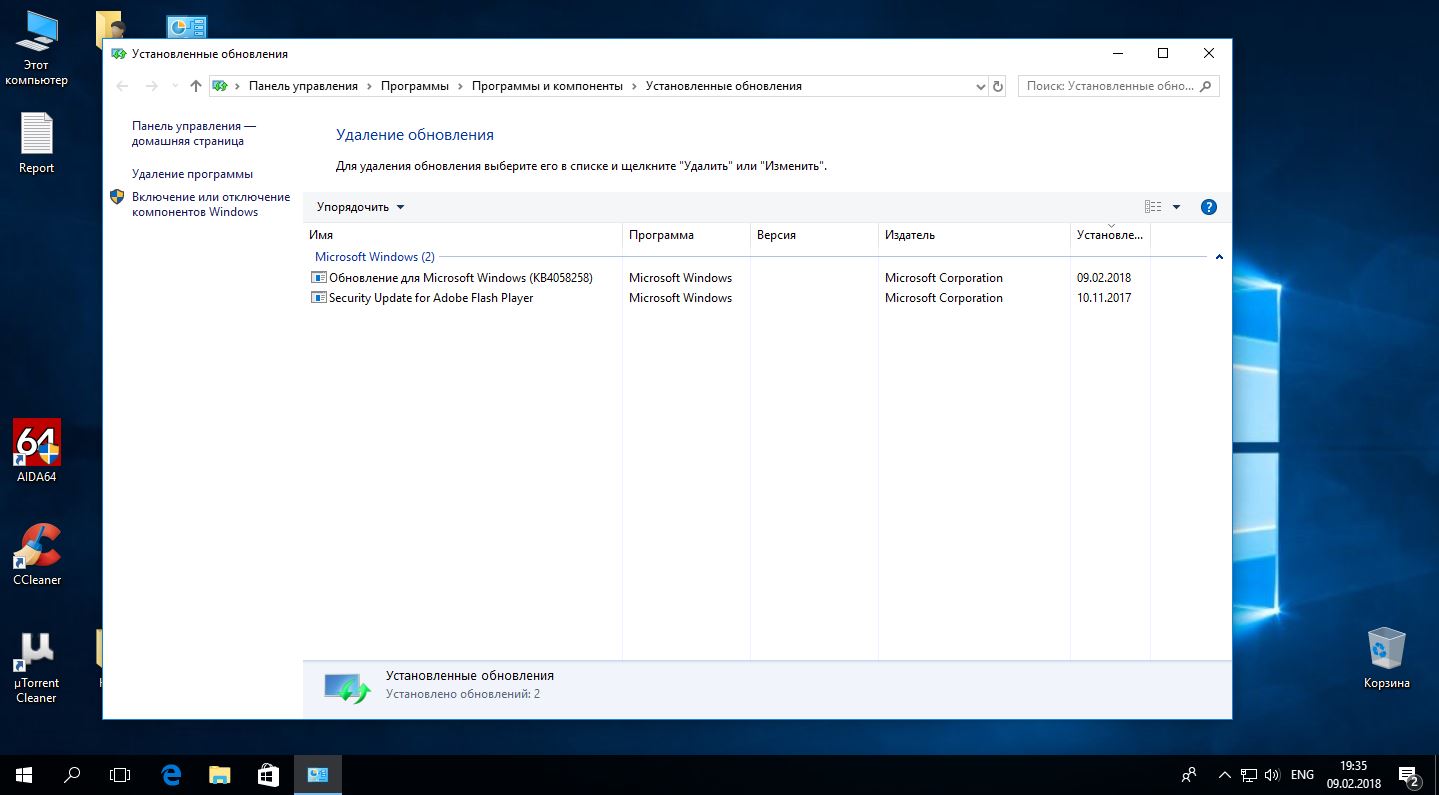Expand the chevron after Программы breadcrumb
Viewport: 1439px width, 795px height.
click(x=460, y=86)
